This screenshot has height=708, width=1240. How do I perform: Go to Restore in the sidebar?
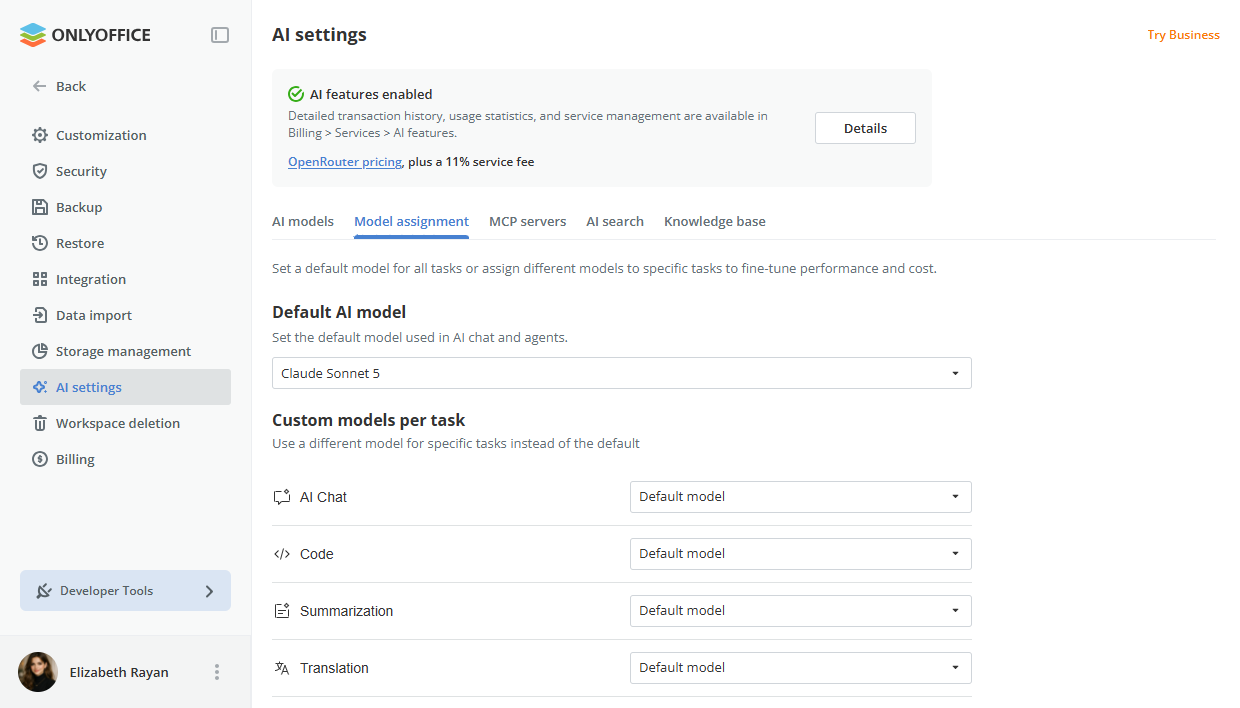pyautogui.click(x=125, y=243)
